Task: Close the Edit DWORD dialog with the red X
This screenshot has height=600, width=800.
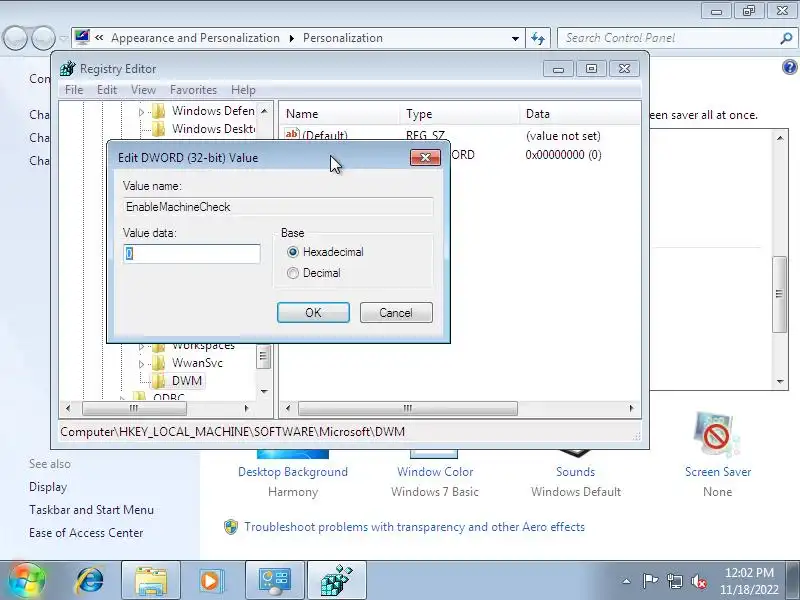Action: (425, 158)
